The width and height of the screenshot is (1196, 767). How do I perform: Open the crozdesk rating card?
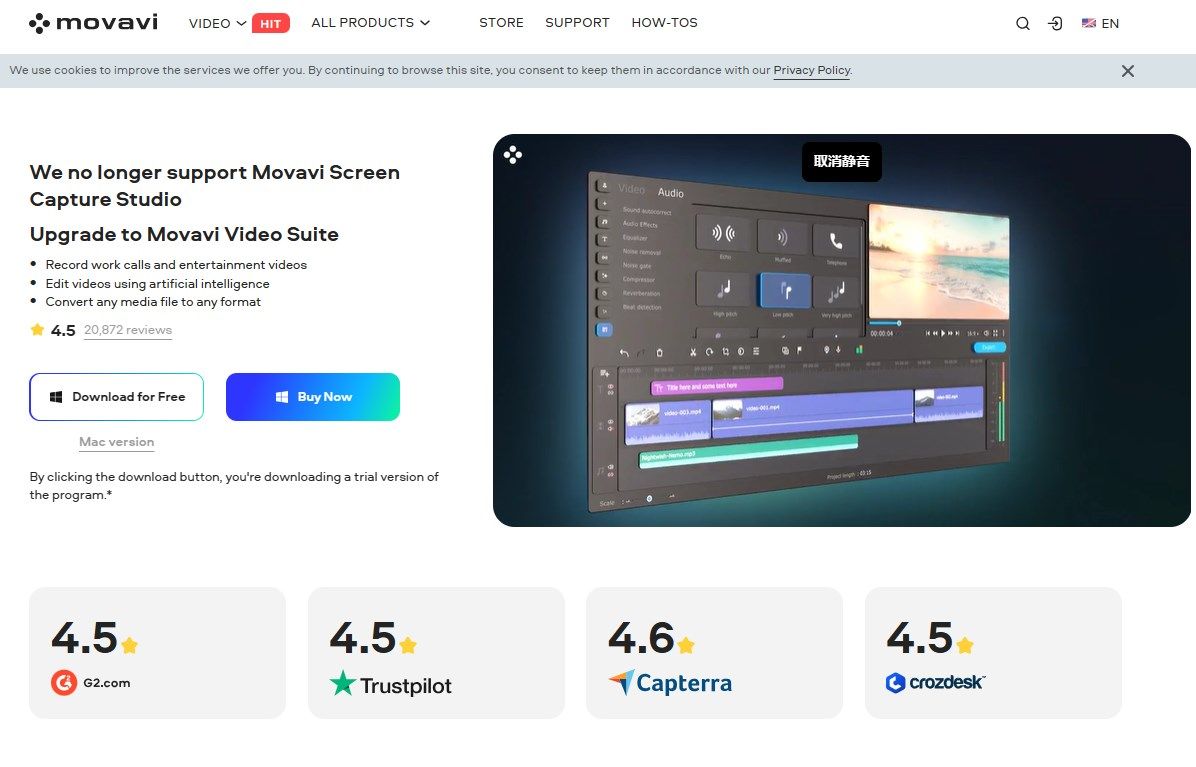pos(993,653)
